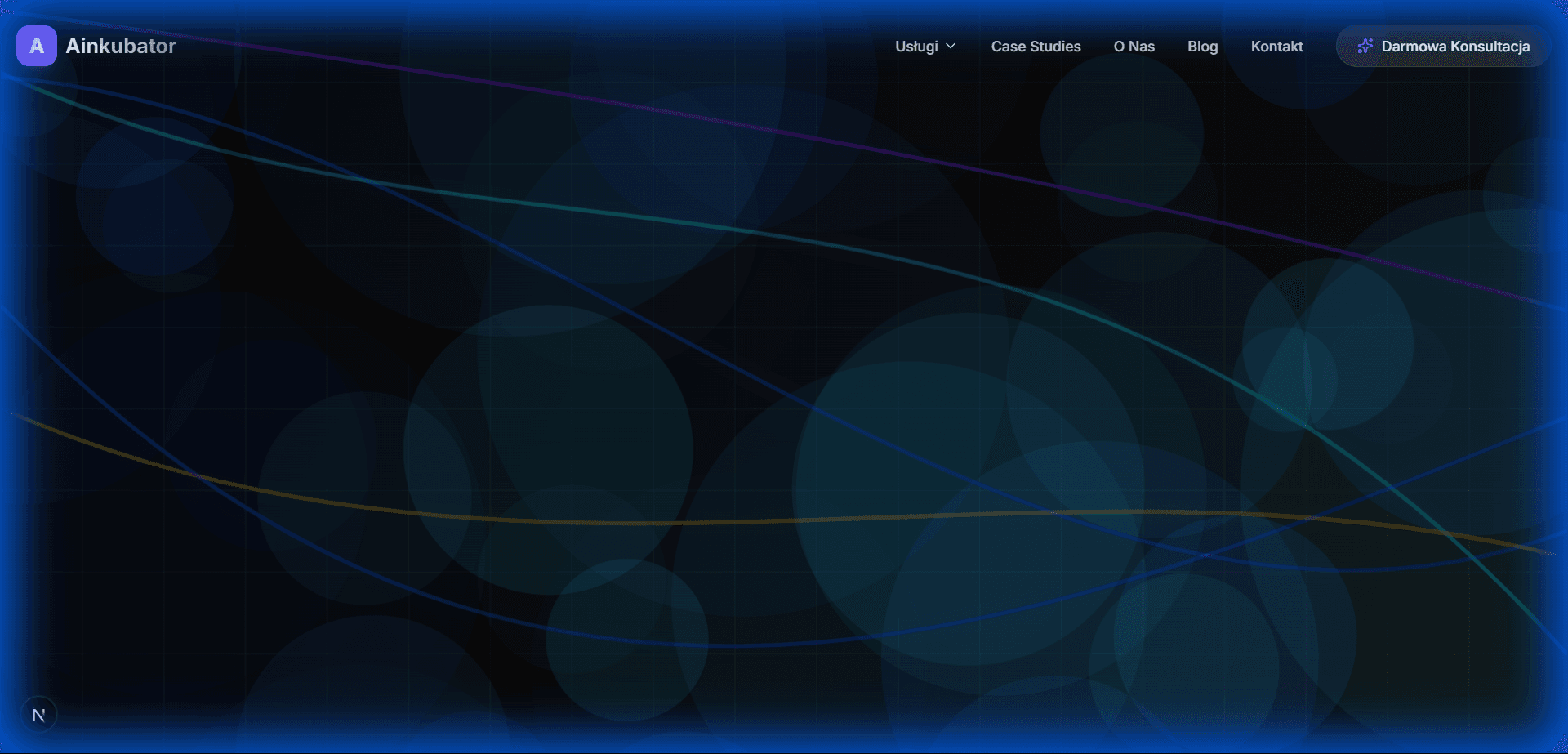
Task: Open the Next.js dev tools "N" indicator
Action: pos(38,716)
